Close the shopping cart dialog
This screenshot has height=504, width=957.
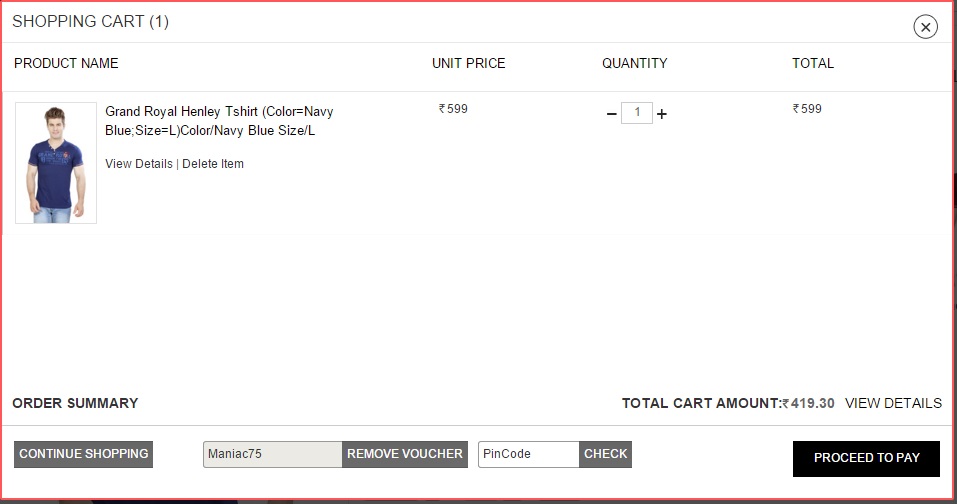[x=925, y=27]
